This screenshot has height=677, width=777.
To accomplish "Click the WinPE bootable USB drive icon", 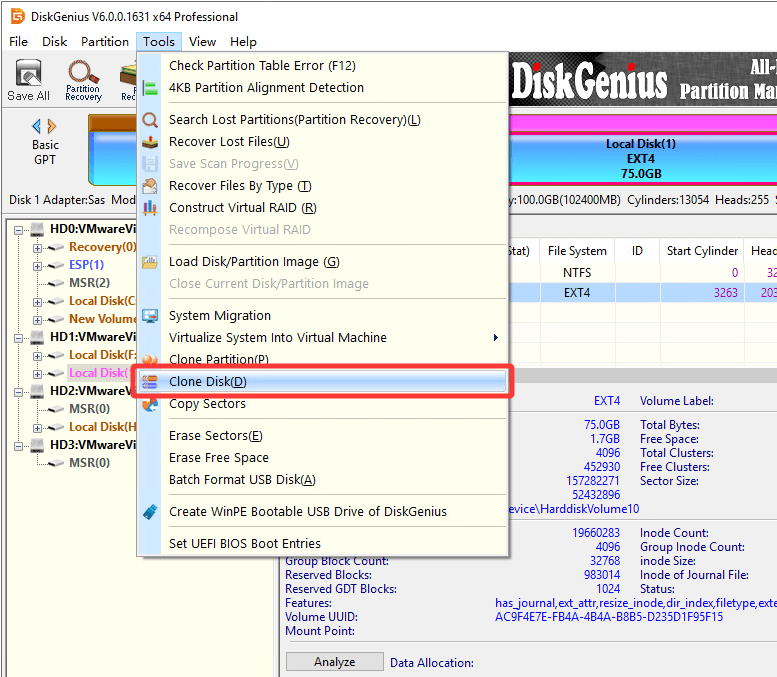I will [x=150, y=512].
